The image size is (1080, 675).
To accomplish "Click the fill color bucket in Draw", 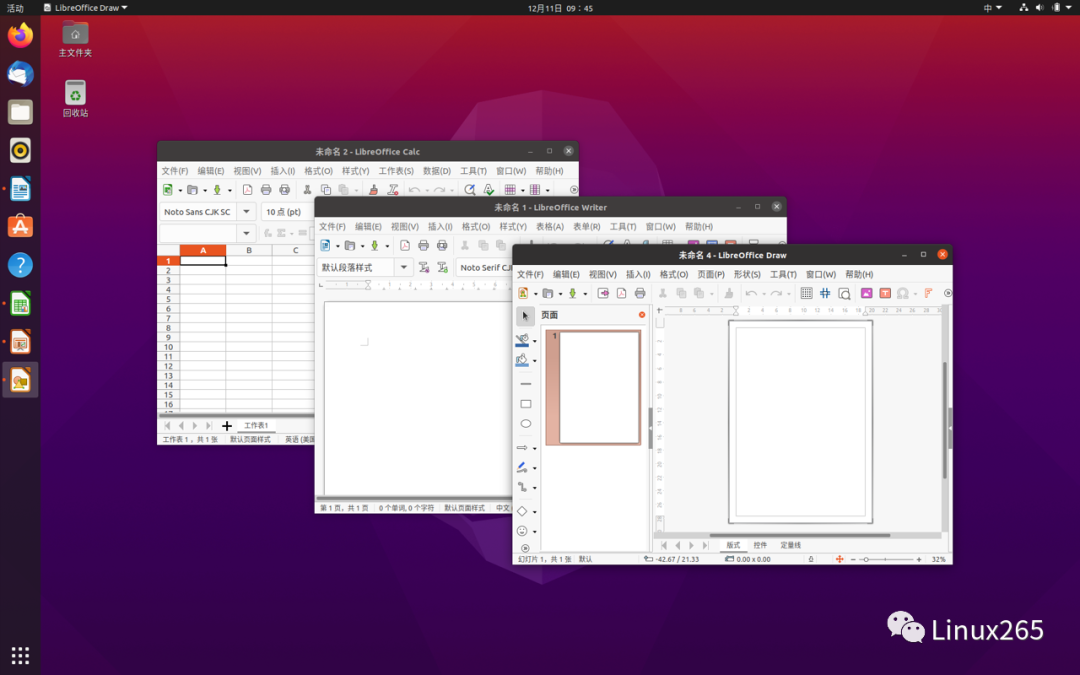I will click(522, 360).
